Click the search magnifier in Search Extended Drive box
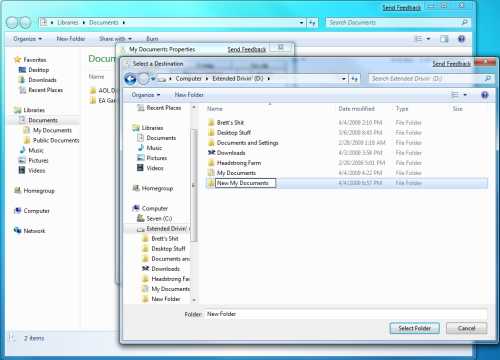 click(x=487, y=79)
